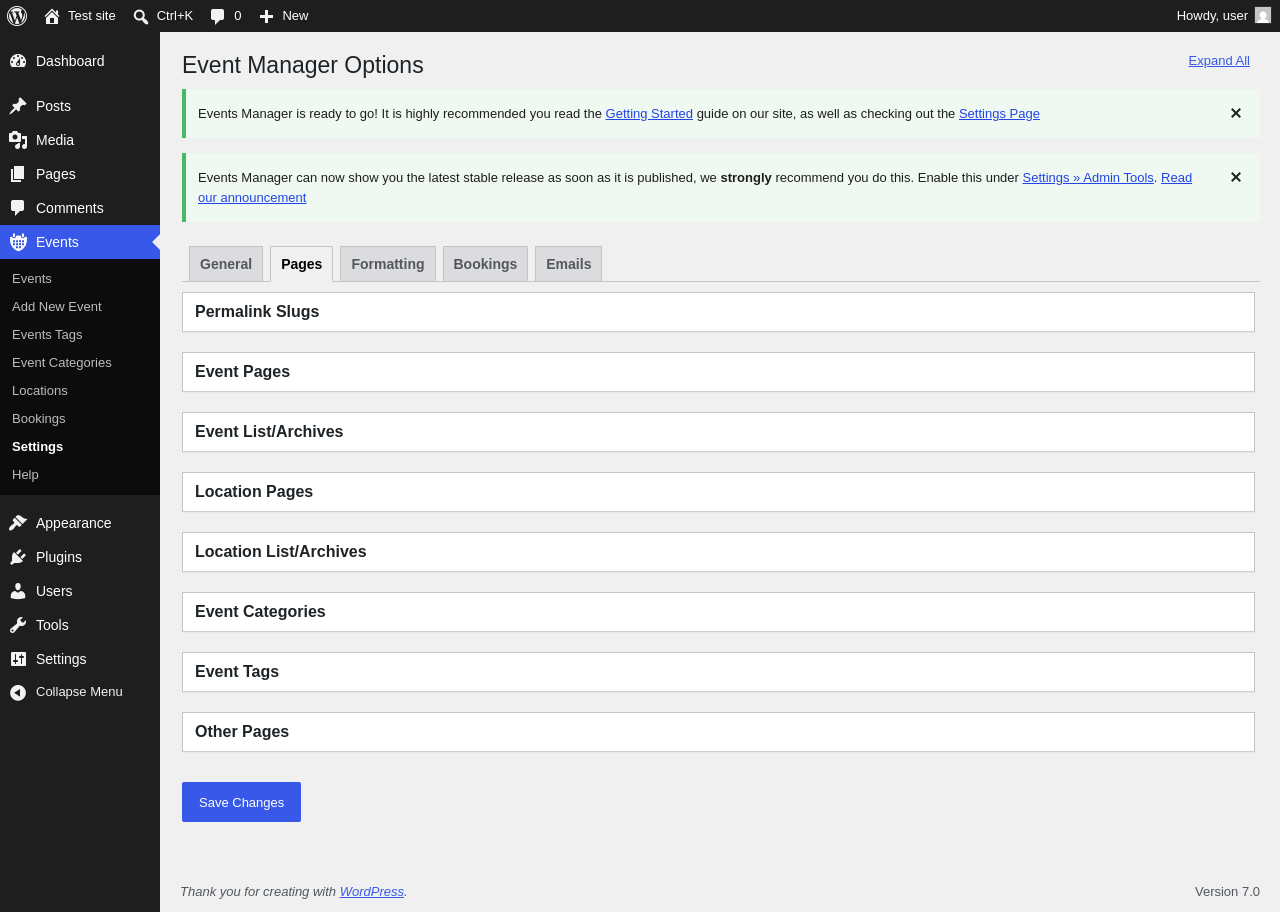The height and width of the screenshot is (912, 1280).
Task: Click the Settings sliders icon in sidebar
Action: tap(18, 659)
